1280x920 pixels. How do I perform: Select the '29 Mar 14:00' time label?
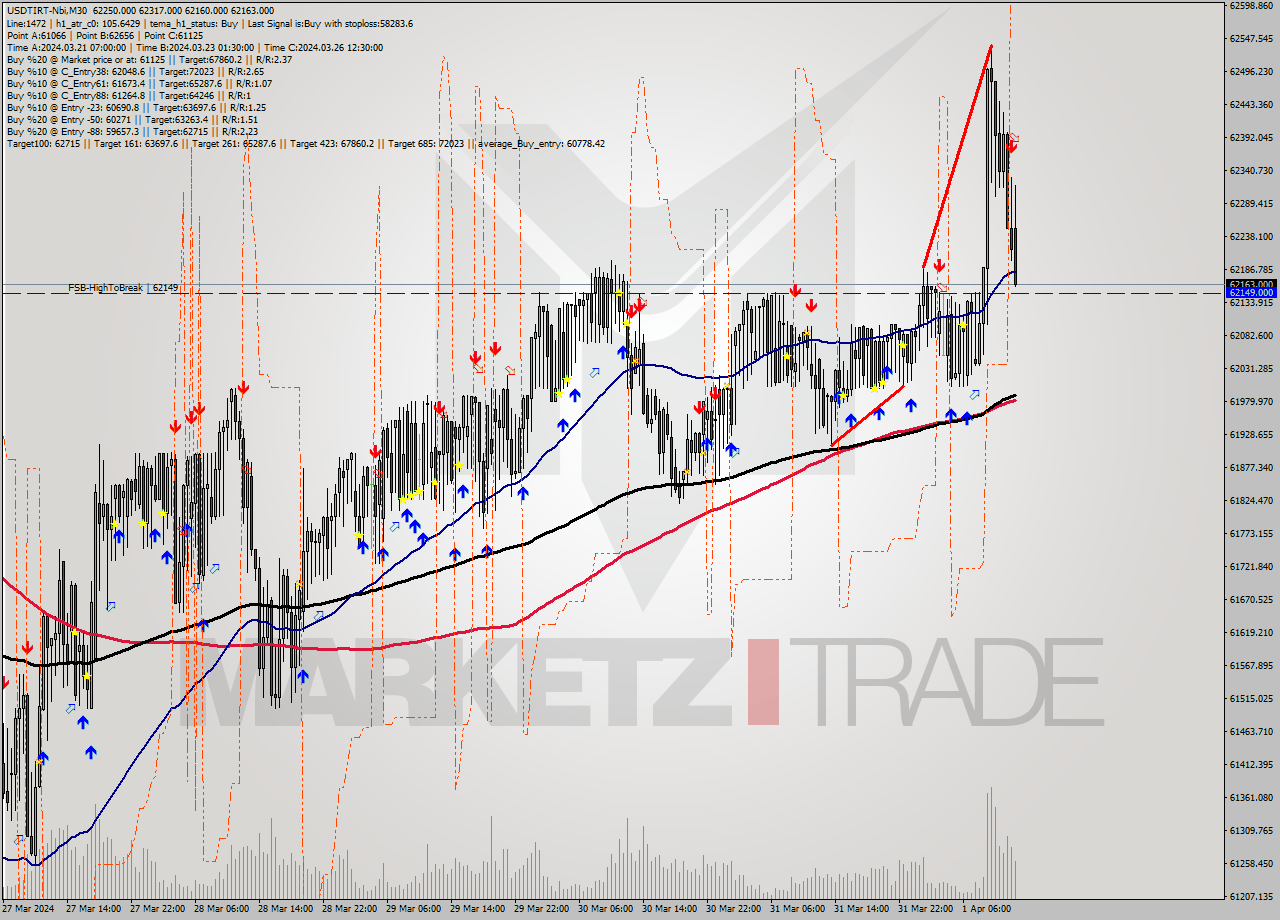[x=478, y=909]
